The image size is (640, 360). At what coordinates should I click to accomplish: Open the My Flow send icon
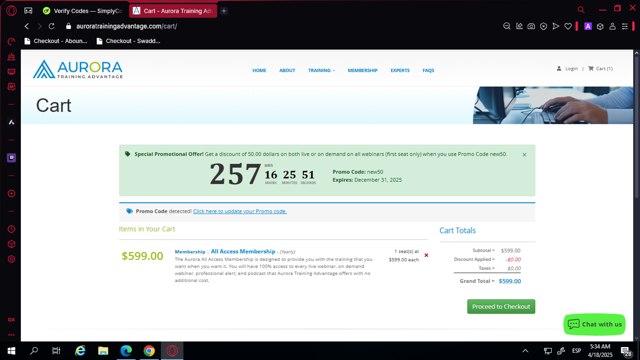coord(556,26)
